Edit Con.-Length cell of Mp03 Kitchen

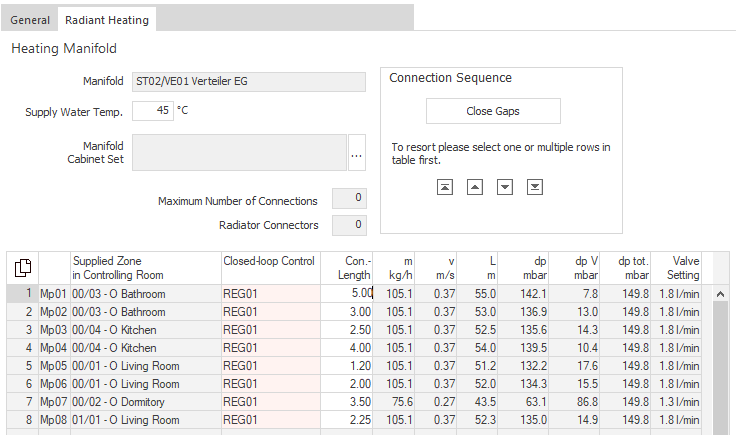pos(346,330)
